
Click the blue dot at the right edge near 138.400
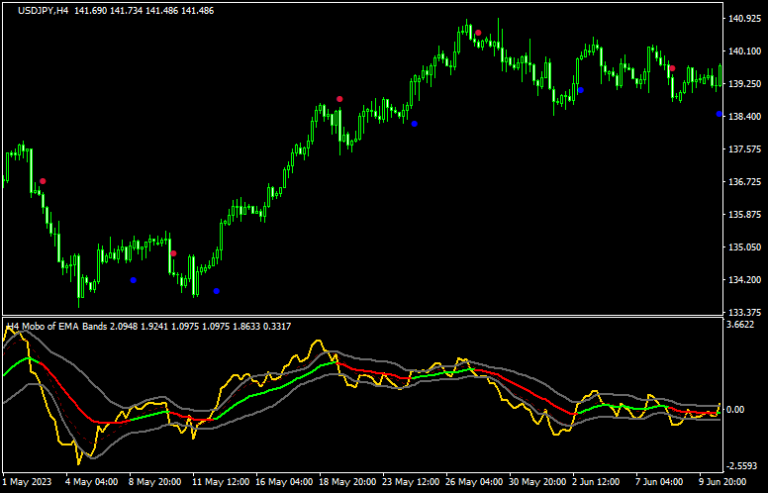719,114
